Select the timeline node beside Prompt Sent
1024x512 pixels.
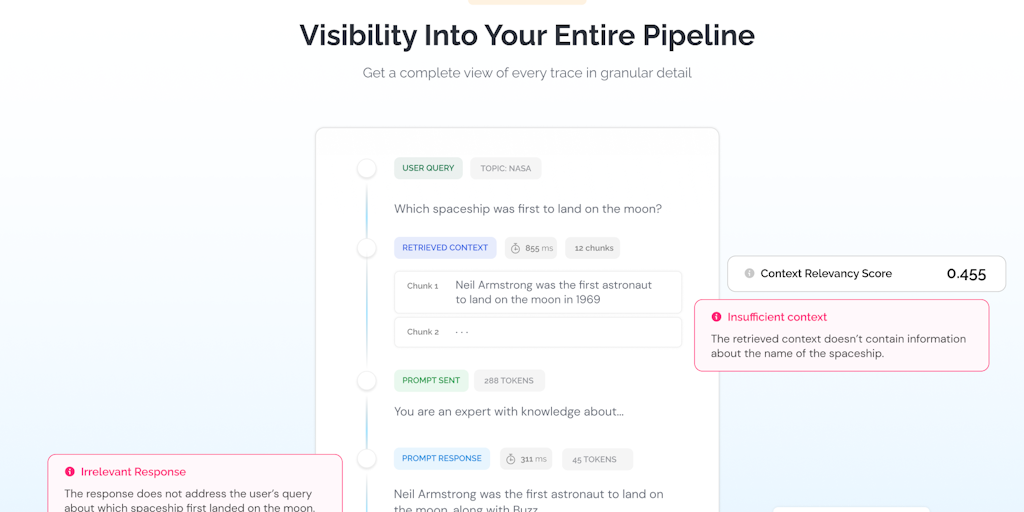(x=367, y=381)
